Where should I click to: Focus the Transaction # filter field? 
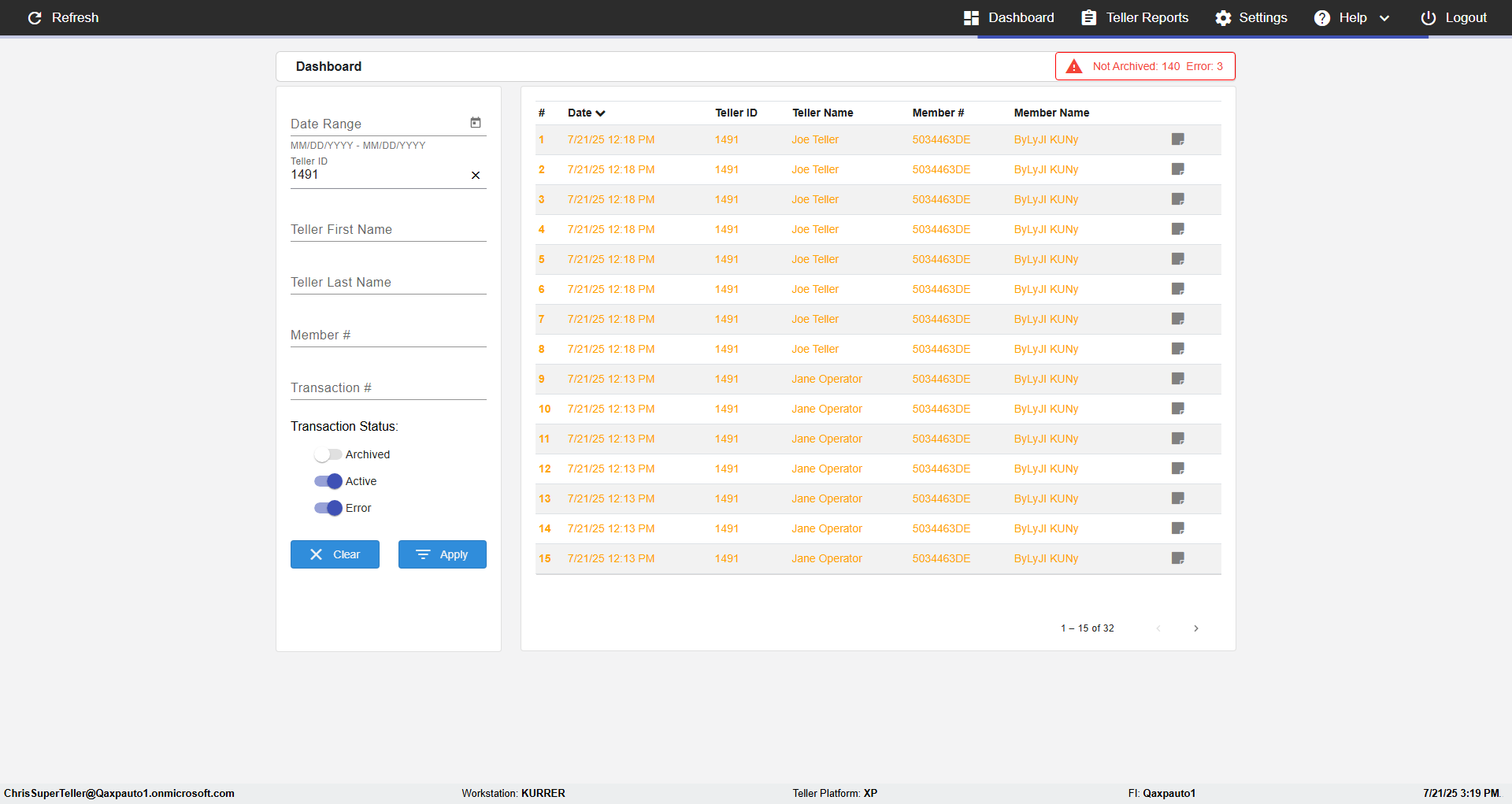[388, 387]
